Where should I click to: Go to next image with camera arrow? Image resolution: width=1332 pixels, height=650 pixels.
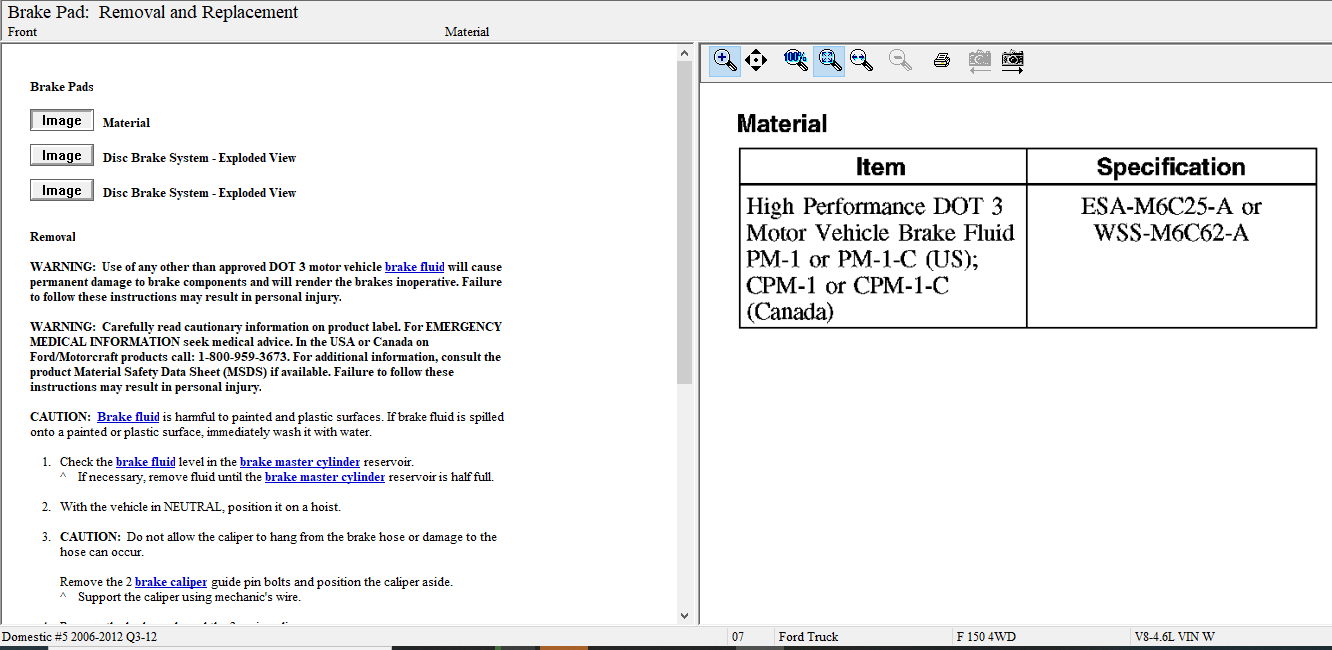(1013, 61)
